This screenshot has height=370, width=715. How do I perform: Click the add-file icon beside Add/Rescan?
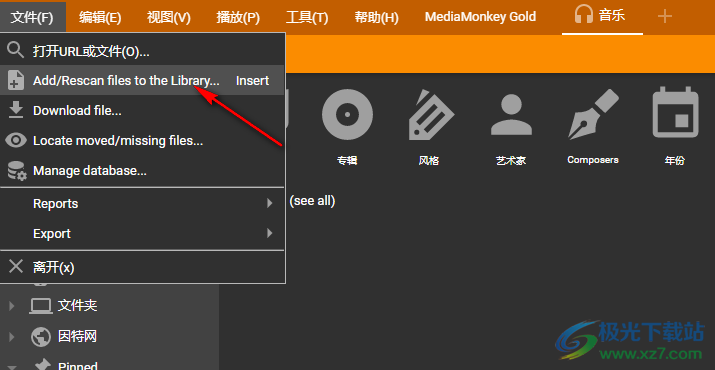click(16, 80)
